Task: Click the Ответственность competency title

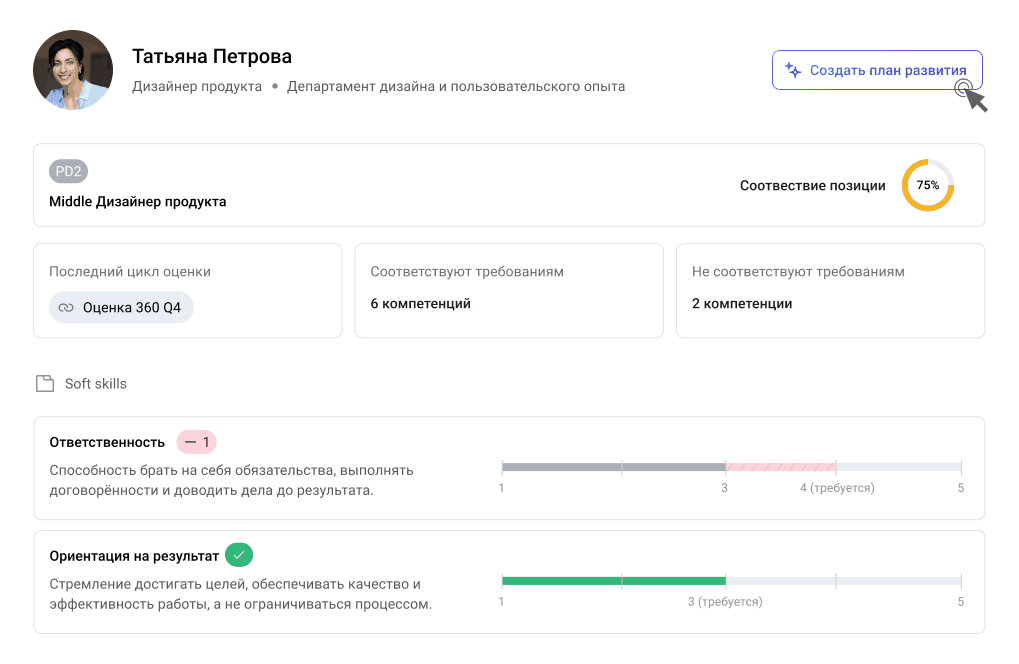Action: pos(107,442)
